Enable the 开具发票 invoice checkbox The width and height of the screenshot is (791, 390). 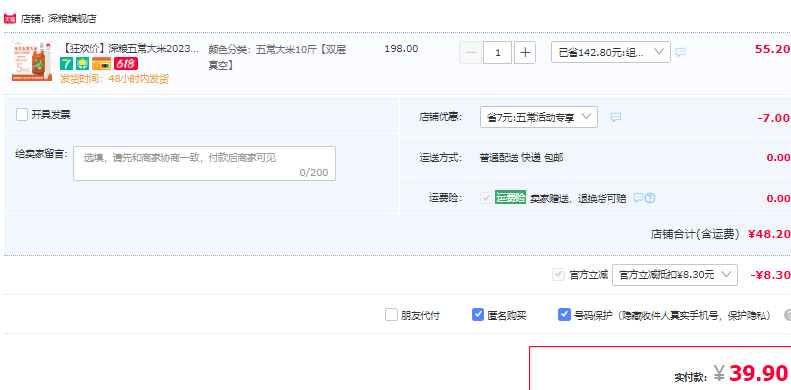pyautogui.click(x=22, y=115)
